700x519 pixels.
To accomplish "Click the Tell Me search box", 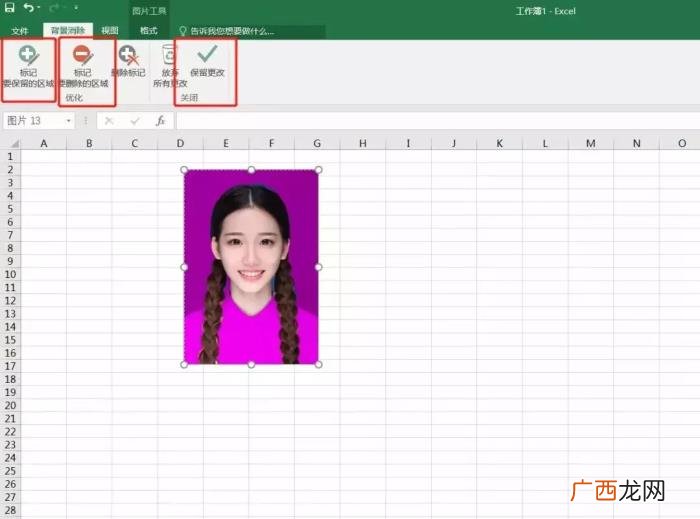I will pyautogui.click(x=251, y=31).
